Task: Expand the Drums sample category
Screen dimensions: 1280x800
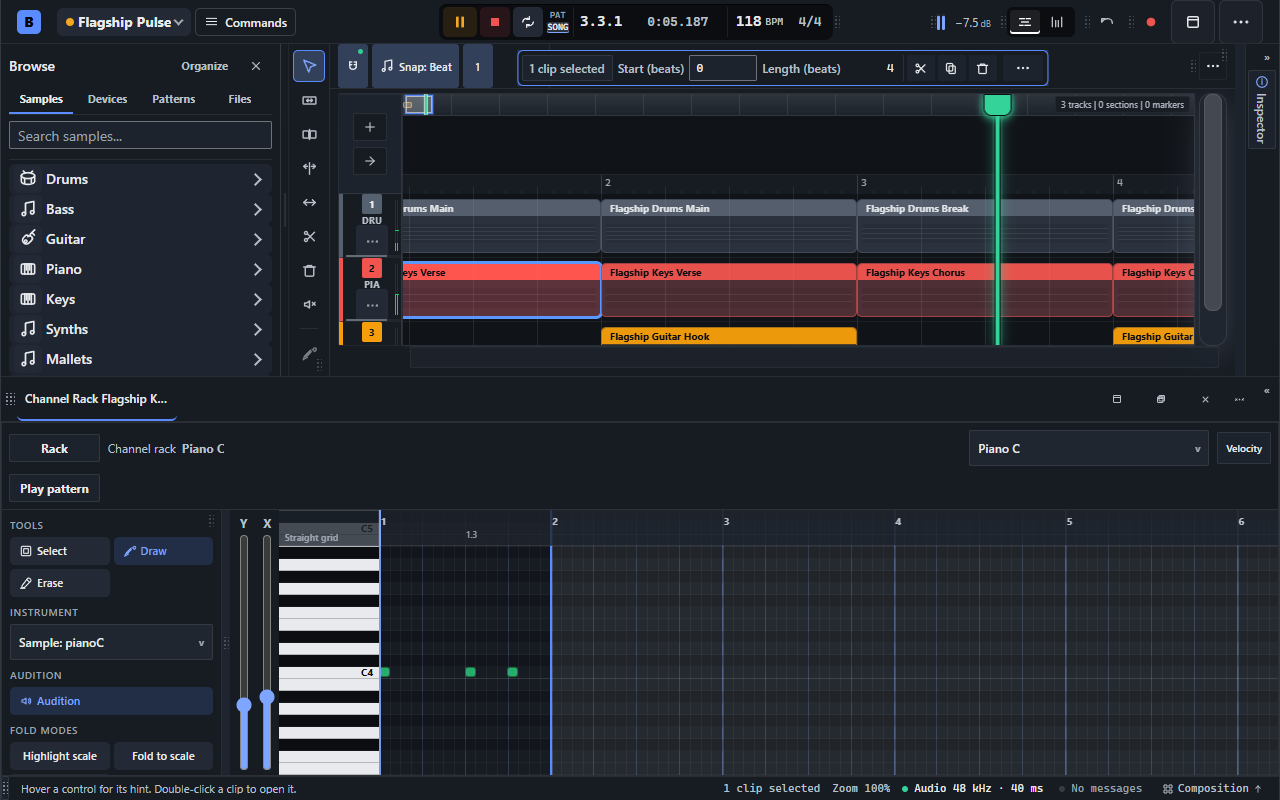Action: (x=141, y=179)
